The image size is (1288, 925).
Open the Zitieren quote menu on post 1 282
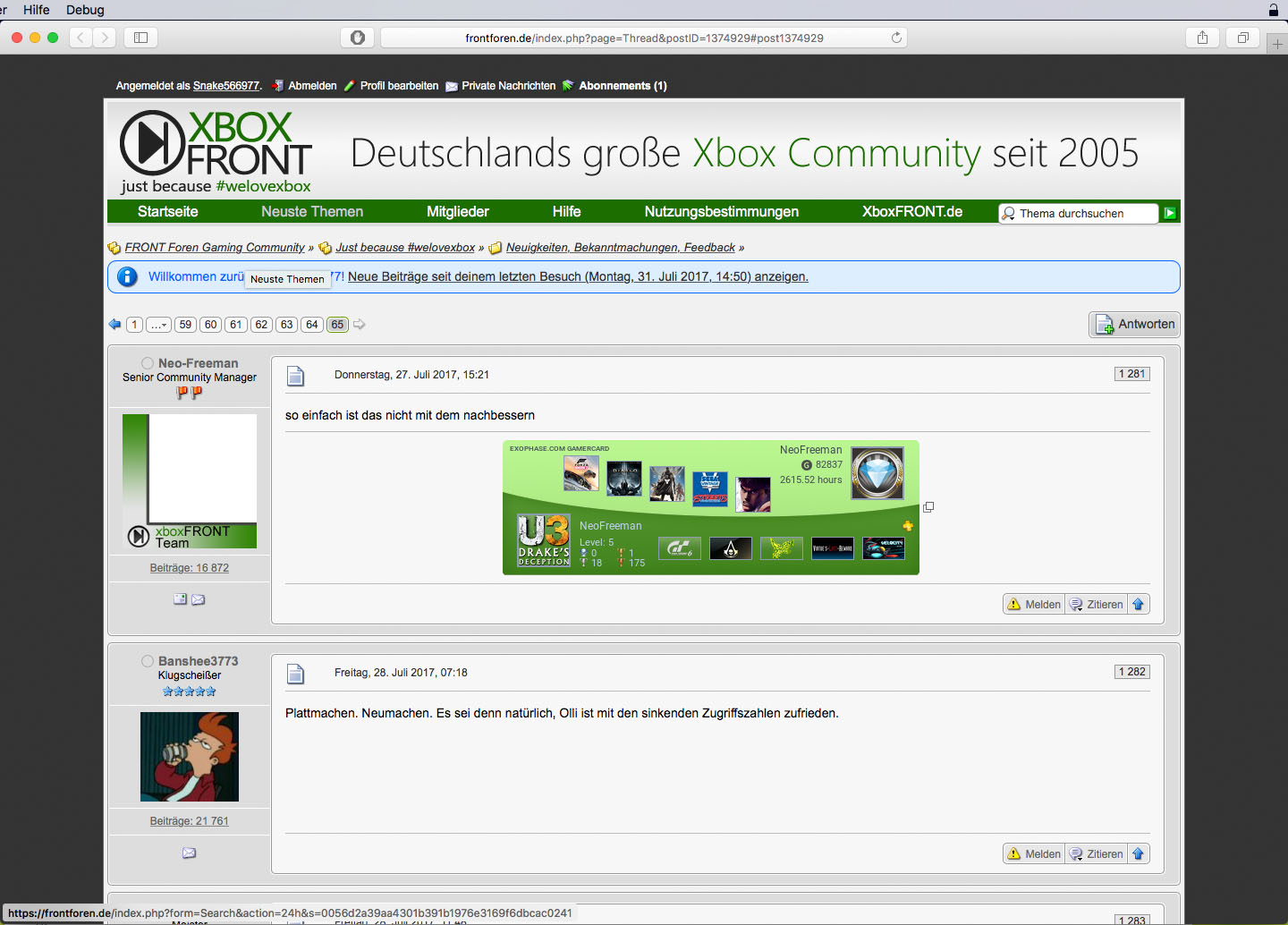tap(1097, 854)
